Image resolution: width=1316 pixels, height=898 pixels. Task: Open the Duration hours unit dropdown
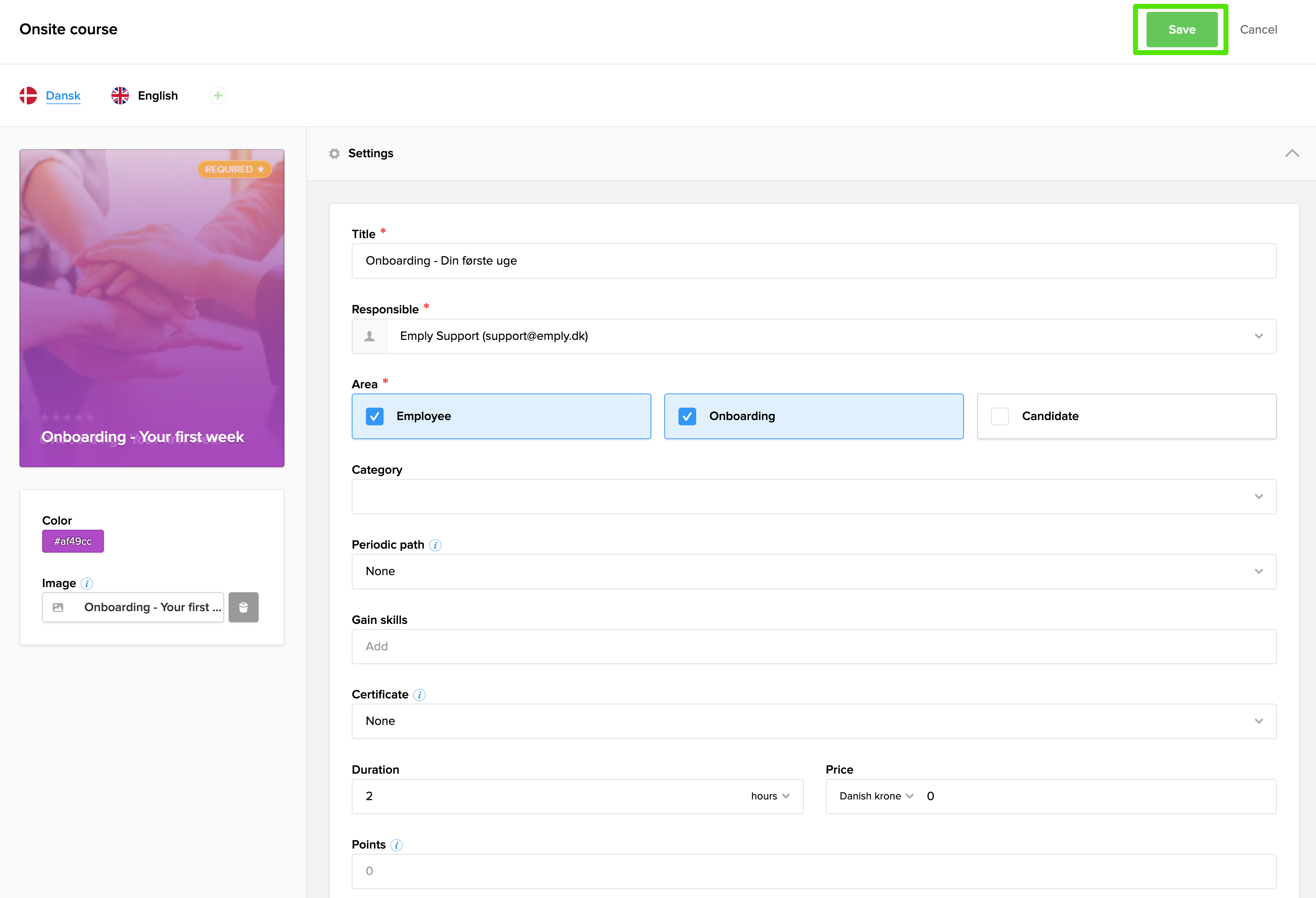(770, 796)
